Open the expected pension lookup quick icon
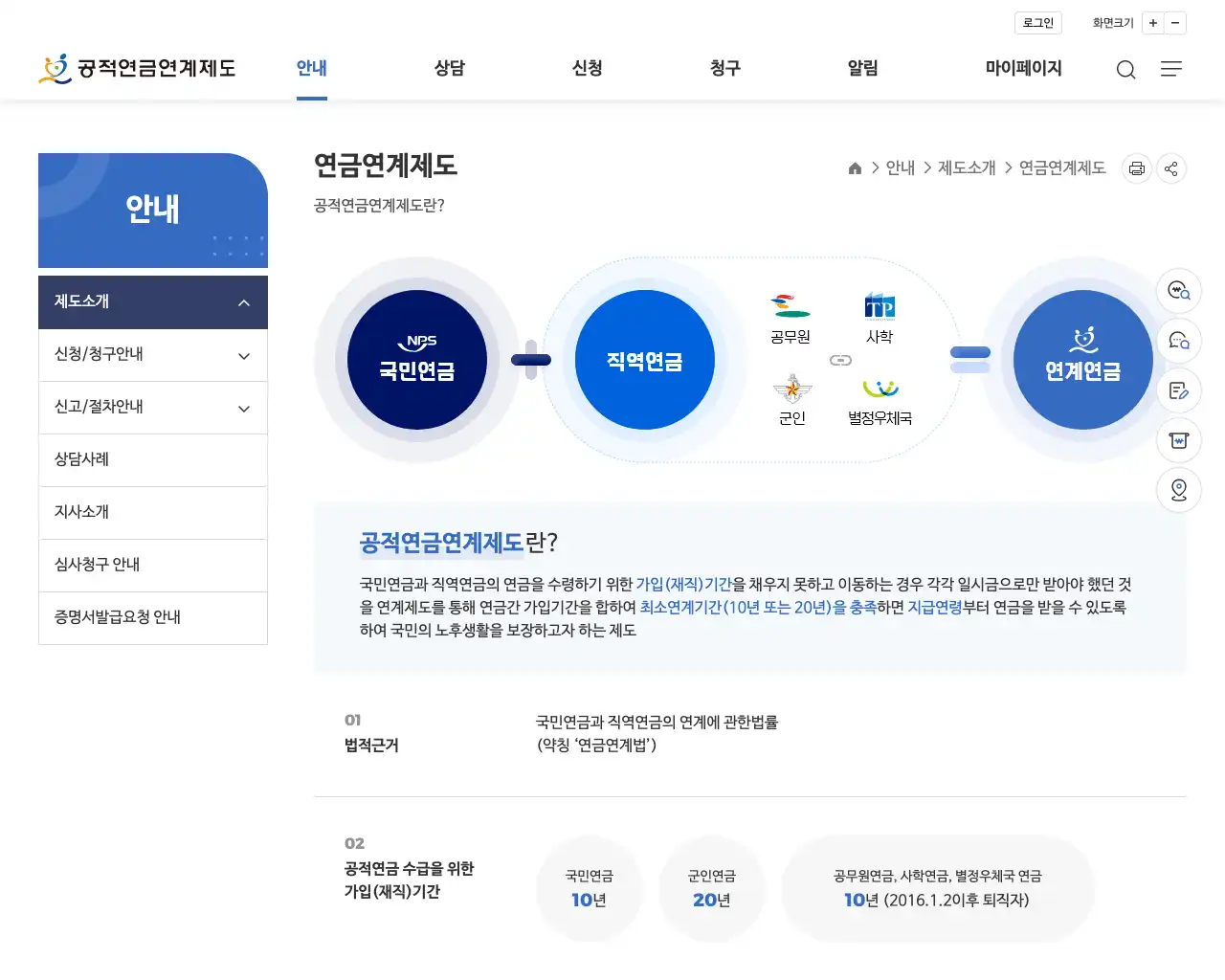 [1179, 291]
